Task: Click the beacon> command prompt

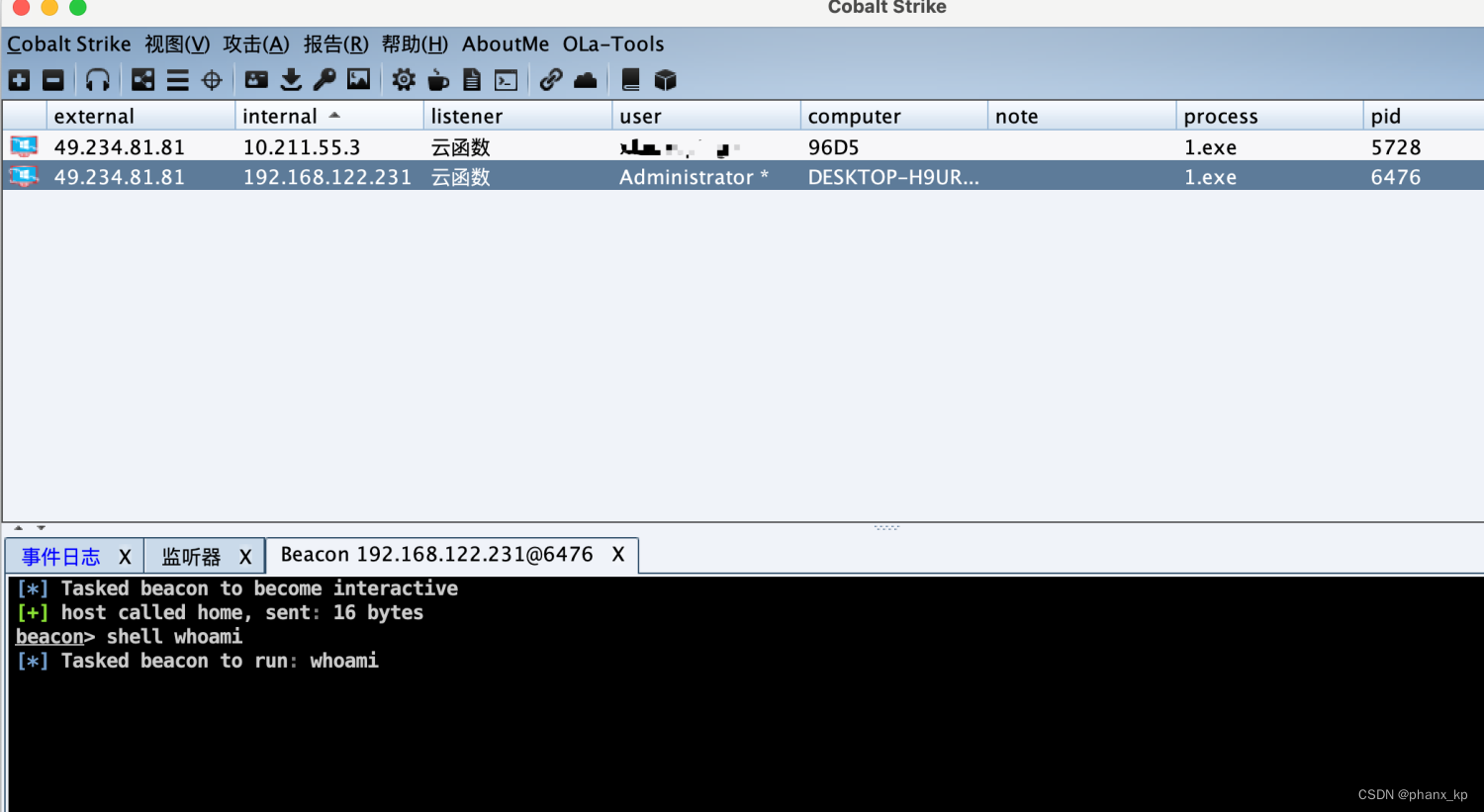Action: tap(55, 637)
